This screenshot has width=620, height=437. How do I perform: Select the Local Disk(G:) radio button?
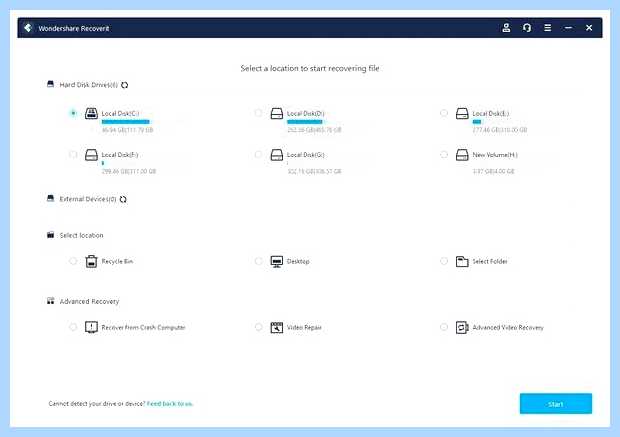[x=258, y=154]
